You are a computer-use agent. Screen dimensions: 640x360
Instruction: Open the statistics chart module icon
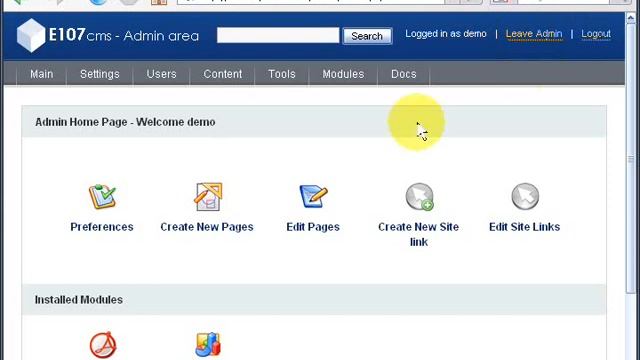[x=208, y=345]
